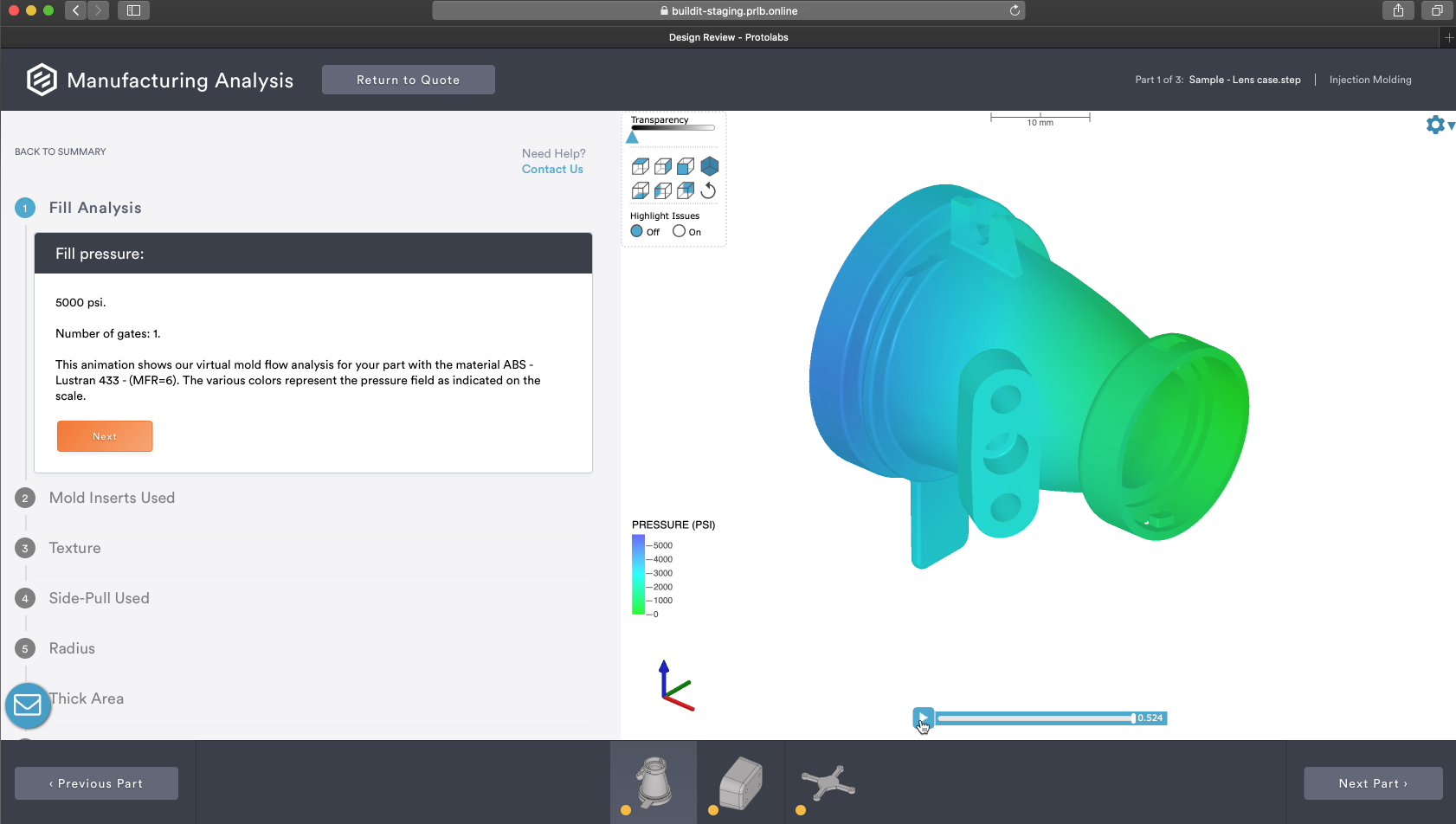Click the Manufacturing Analysis hexagon logo

(42, 79)
